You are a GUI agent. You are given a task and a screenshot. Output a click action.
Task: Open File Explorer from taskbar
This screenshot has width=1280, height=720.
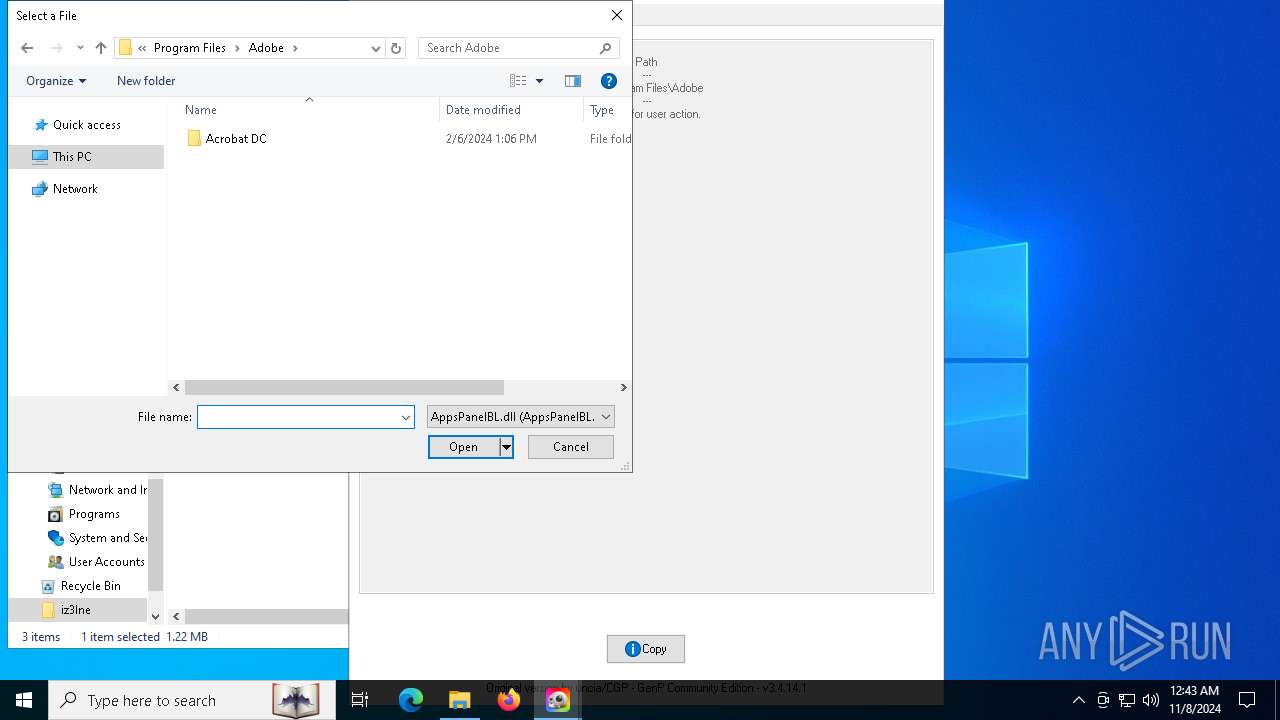point(460,700)
